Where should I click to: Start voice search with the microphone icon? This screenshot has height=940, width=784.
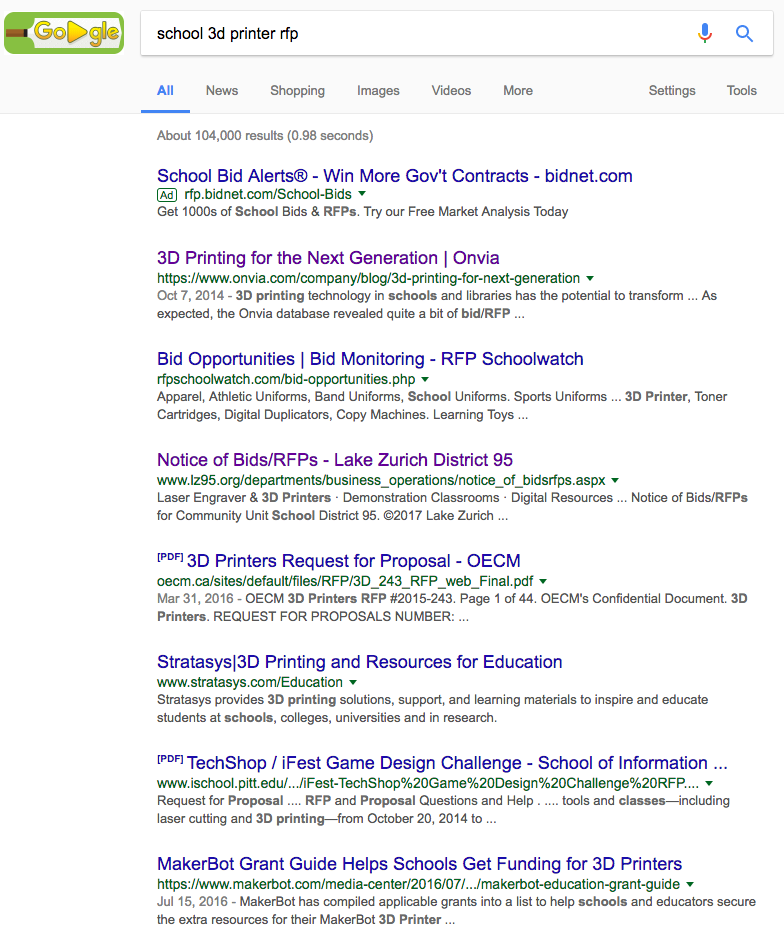[x=705, y=33]
